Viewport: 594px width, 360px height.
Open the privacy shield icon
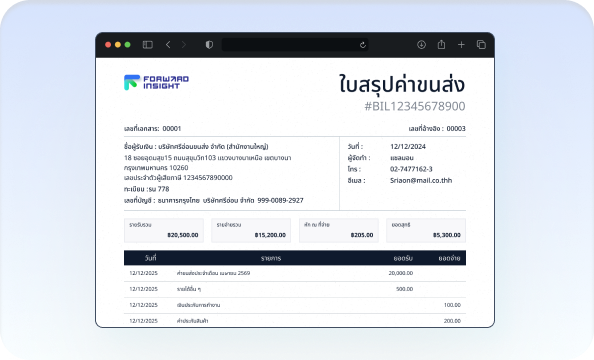[x=209, y=45]
